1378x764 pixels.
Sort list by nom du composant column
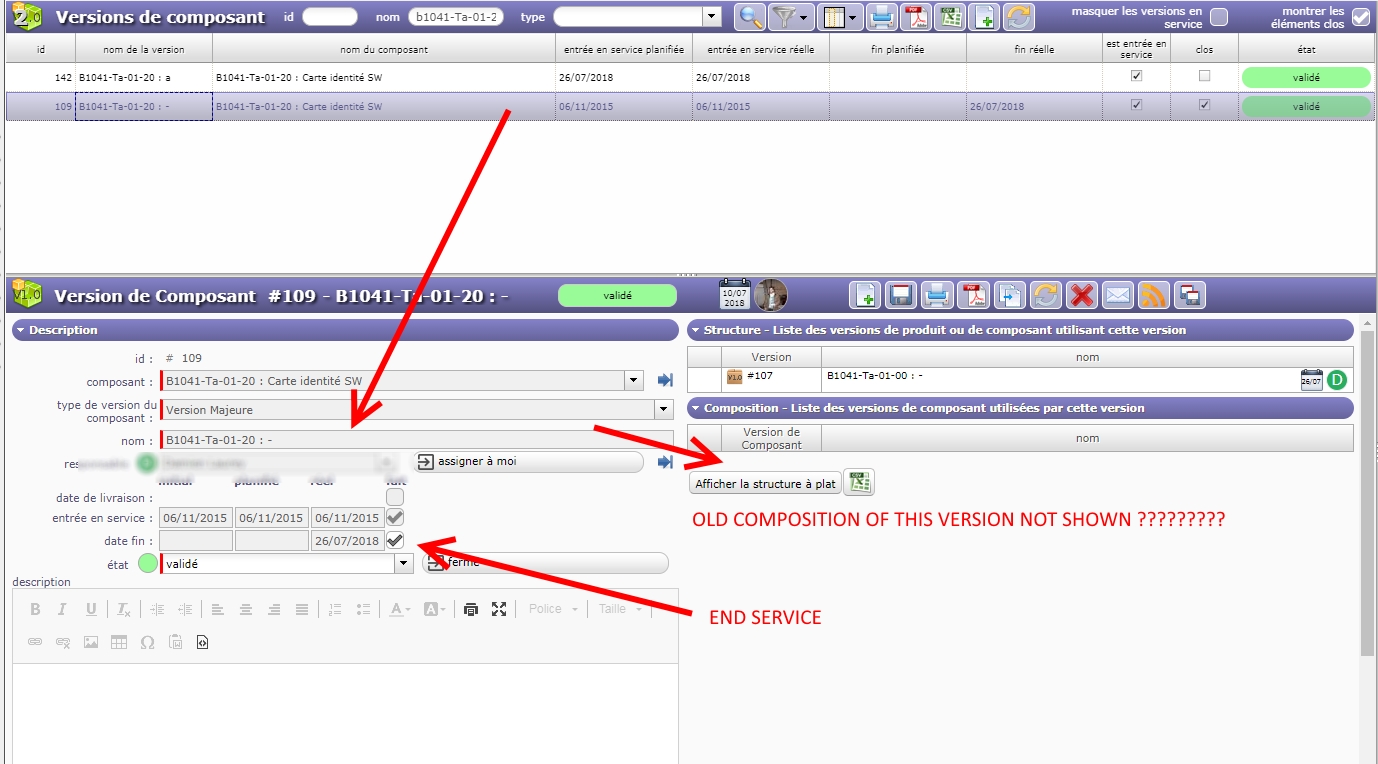point(384,49)
